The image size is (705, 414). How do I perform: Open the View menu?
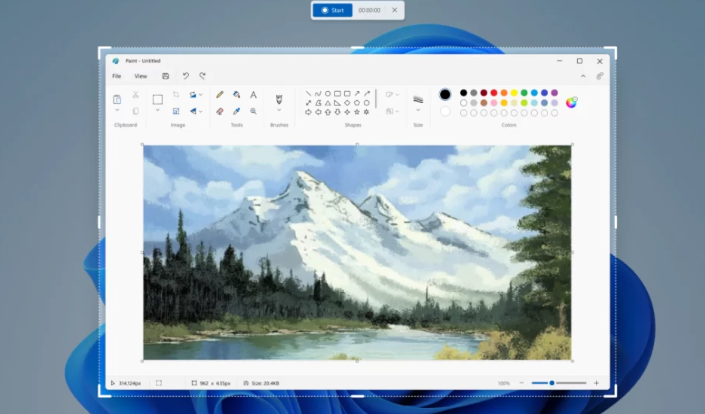141,76
